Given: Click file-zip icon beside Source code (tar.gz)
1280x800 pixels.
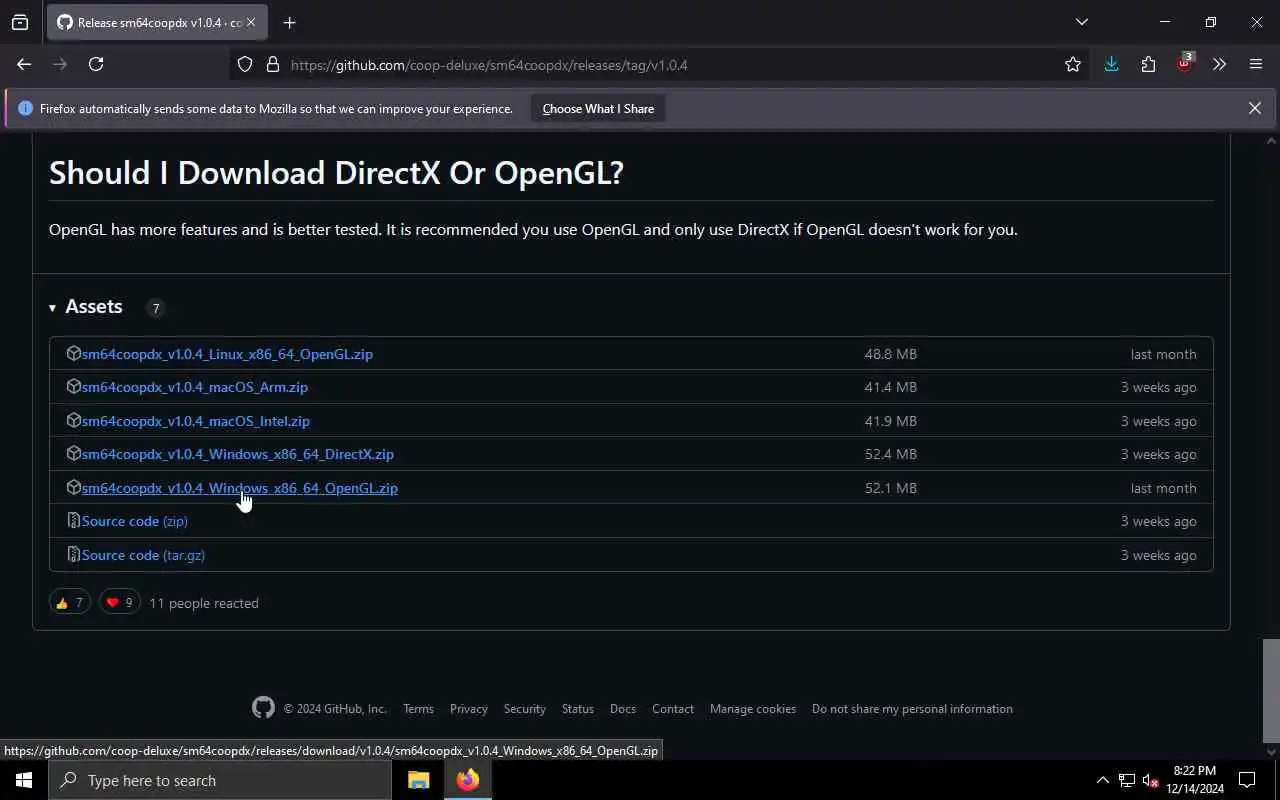Looking at the screenshot, I should click(x=73, y=554).
